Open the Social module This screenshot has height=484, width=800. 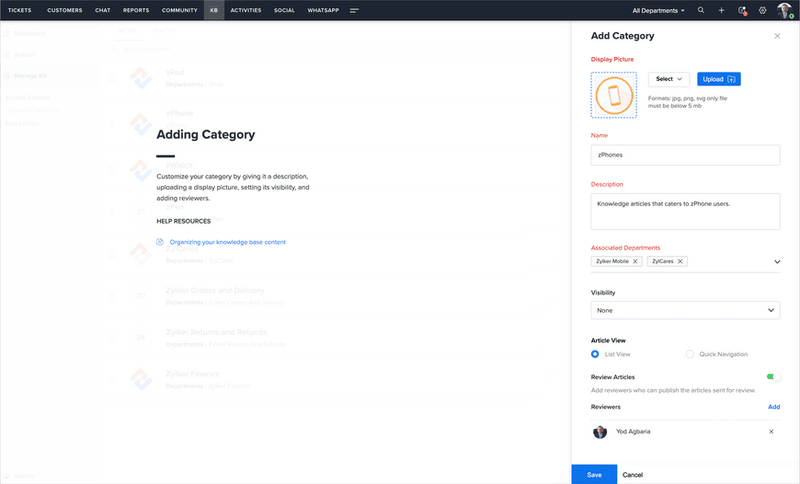284,10
